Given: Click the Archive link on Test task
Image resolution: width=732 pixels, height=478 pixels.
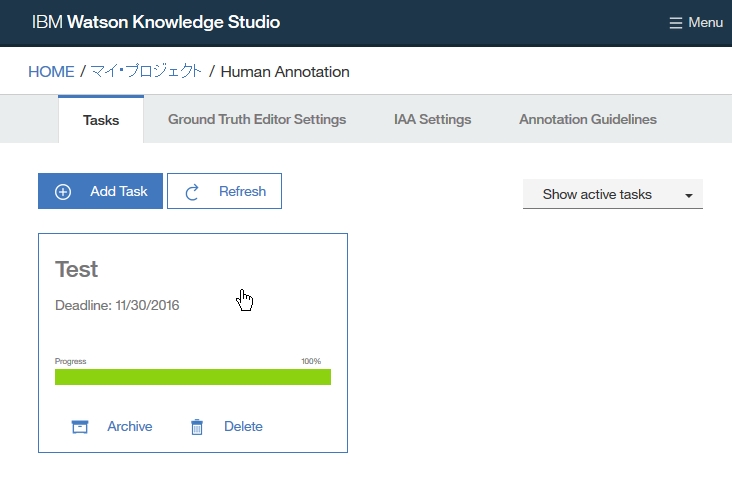Looking at the screenshot, I should [129, 427].
